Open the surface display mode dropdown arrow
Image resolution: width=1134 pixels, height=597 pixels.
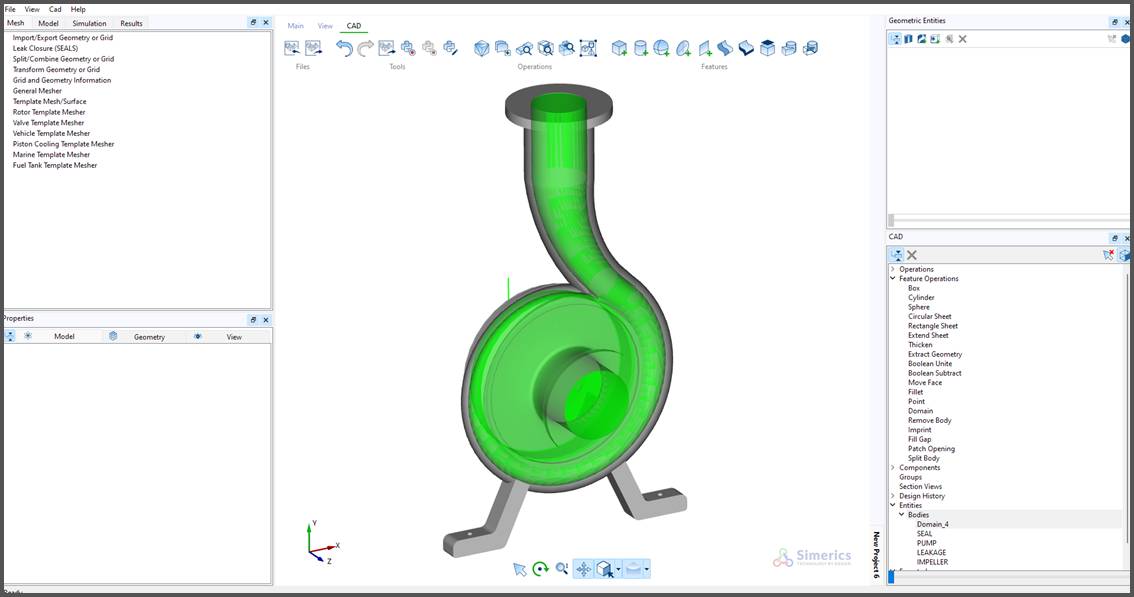[647, 570]
